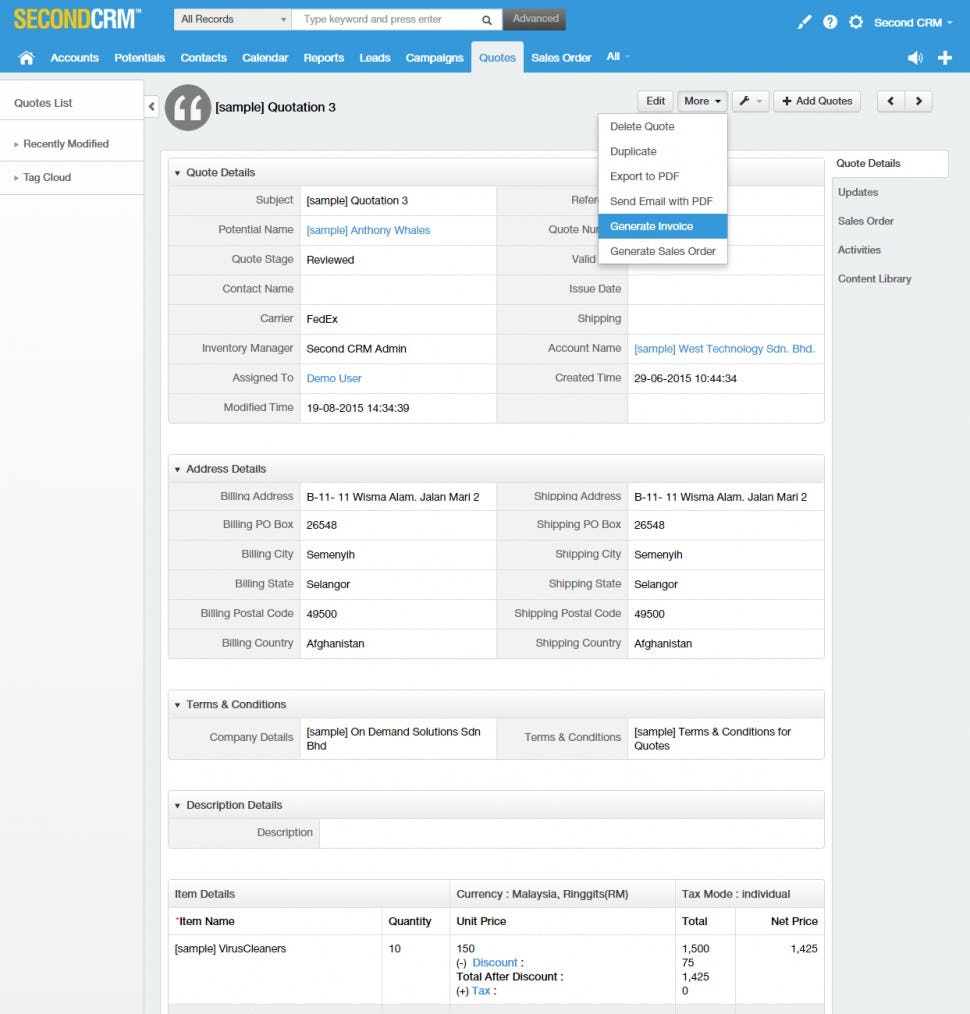Open the quick create plus icon
This screenshot has height=1014, width=970.
944,57
